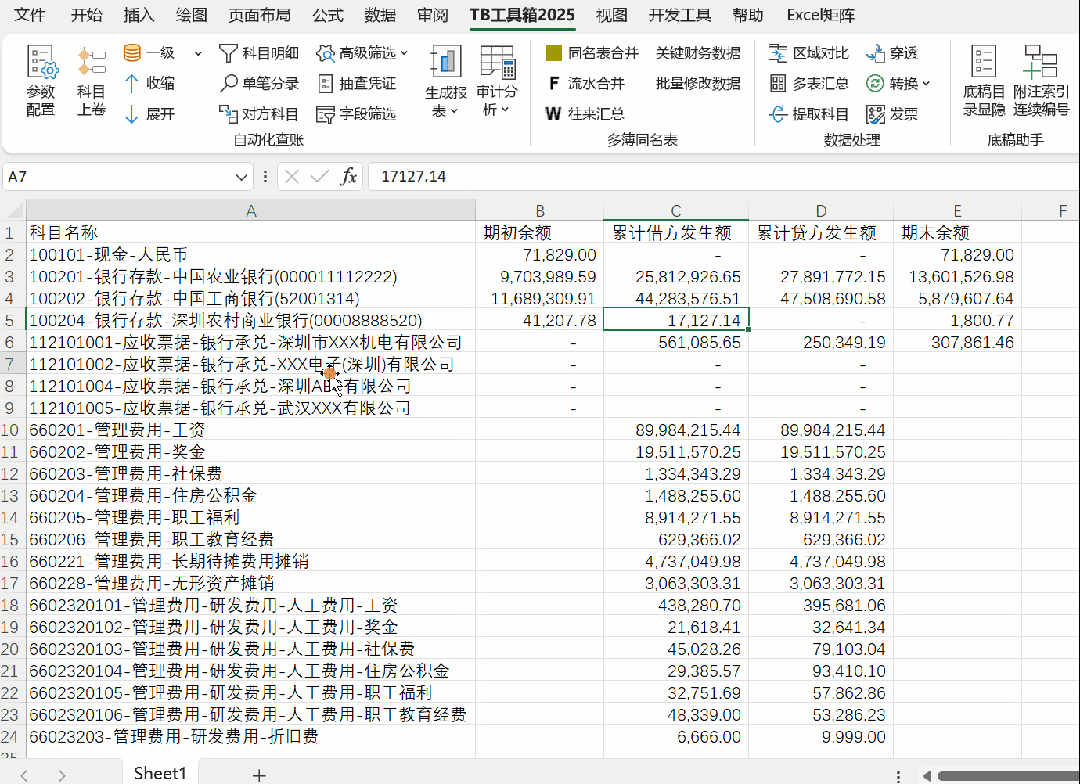
Task: Click 批量修改数据 button
Action: [x=698, y=83]
